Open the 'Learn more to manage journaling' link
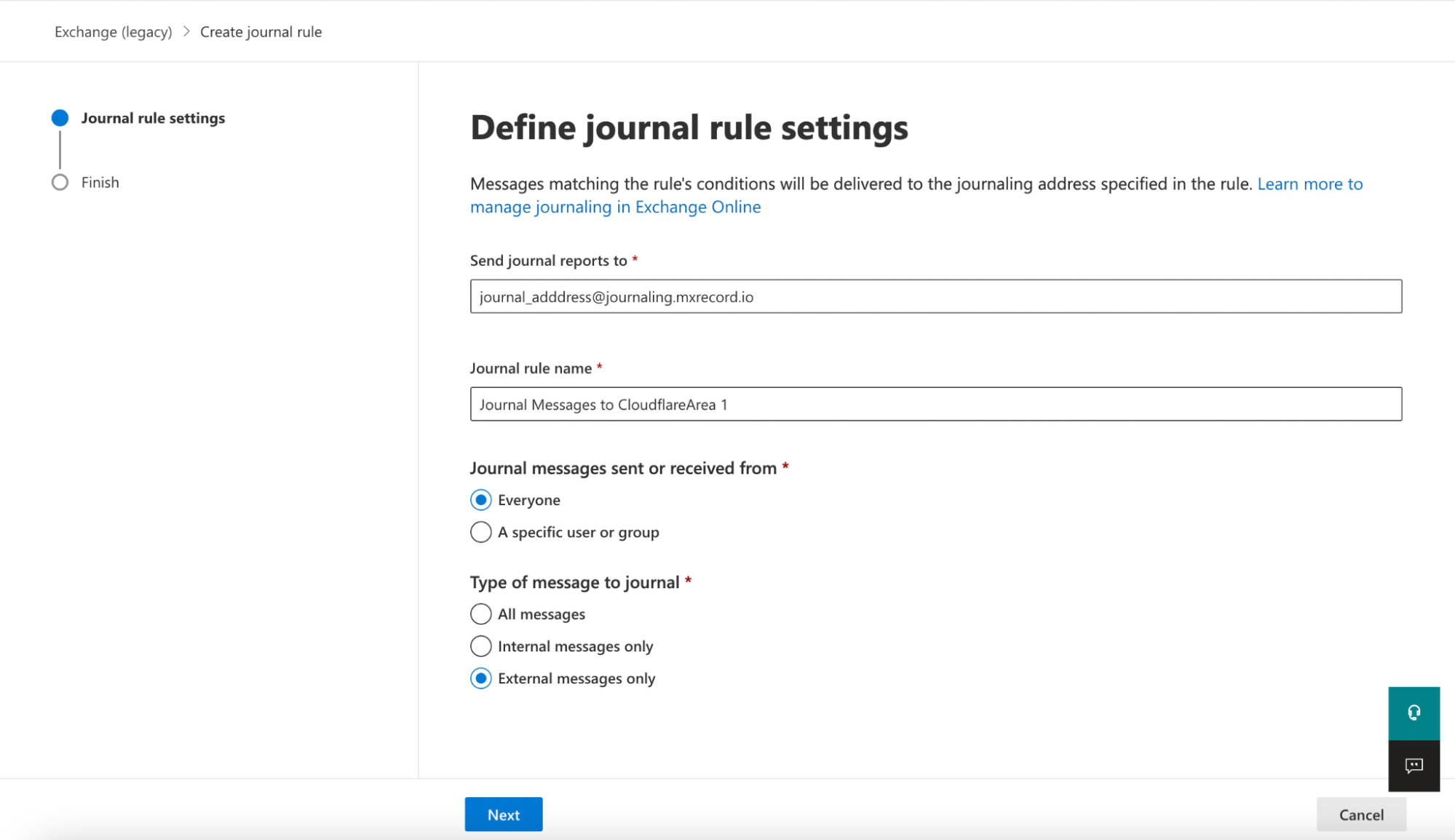Screen dimensions: 1455x840 pyautogui.click(x=1309, y=184)
